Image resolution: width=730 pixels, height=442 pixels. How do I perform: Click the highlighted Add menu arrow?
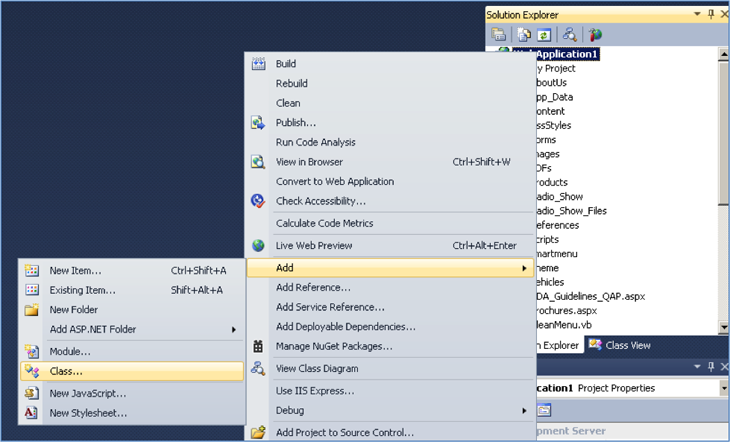click(524, 268)
